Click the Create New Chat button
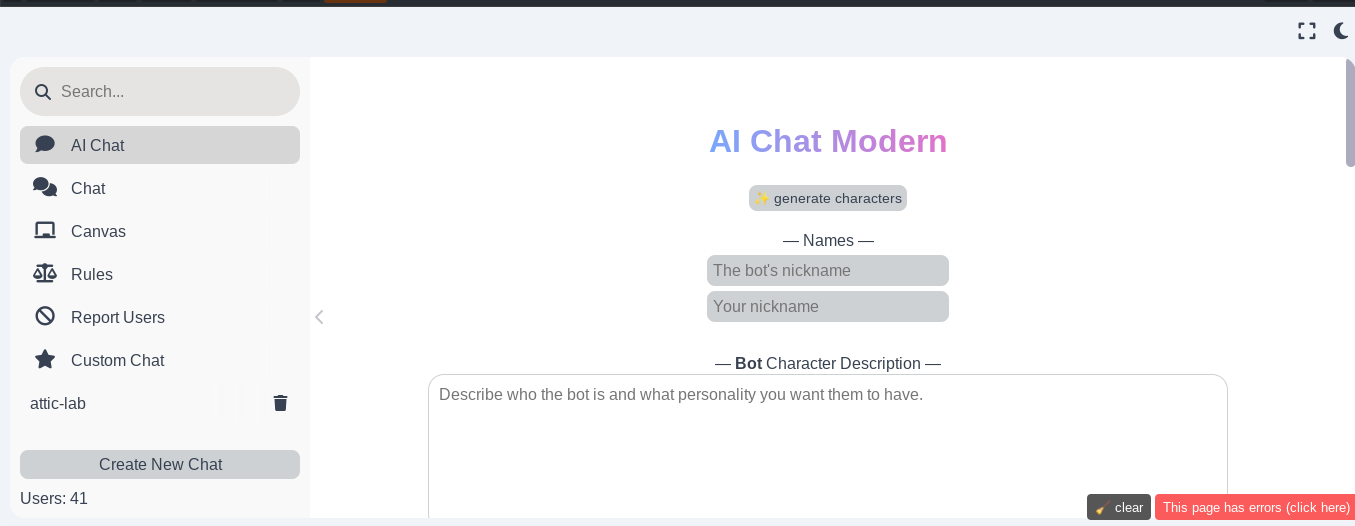Viewport: 1355px width, 526px height. (160, 464)
